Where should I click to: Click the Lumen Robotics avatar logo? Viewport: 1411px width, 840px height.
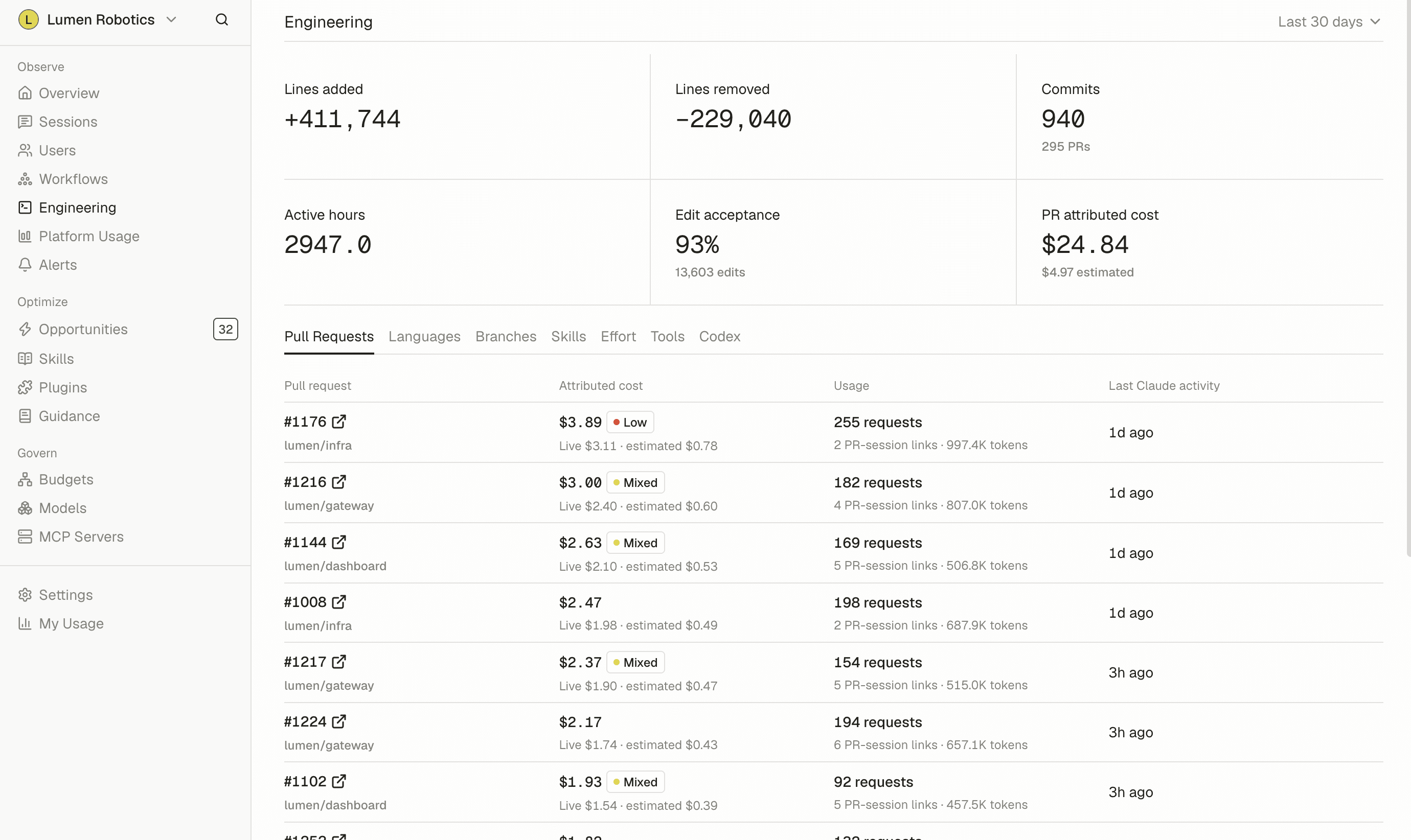pos(28,20)
